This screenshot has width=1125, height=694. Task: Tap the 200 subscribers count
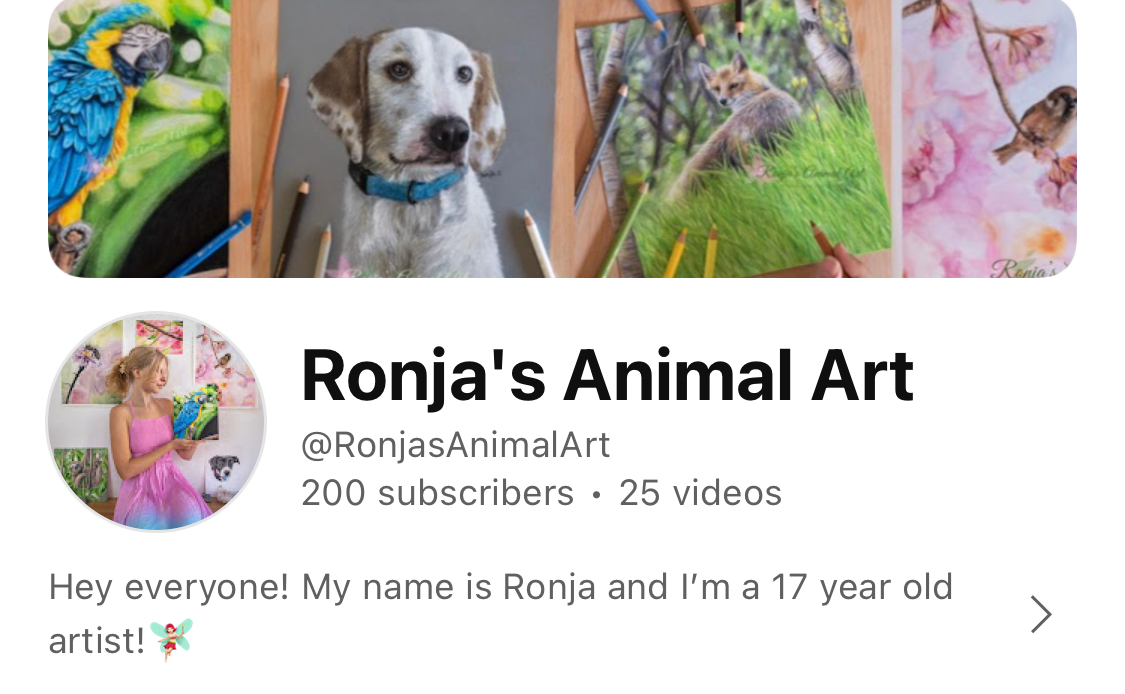click(438, 493)
